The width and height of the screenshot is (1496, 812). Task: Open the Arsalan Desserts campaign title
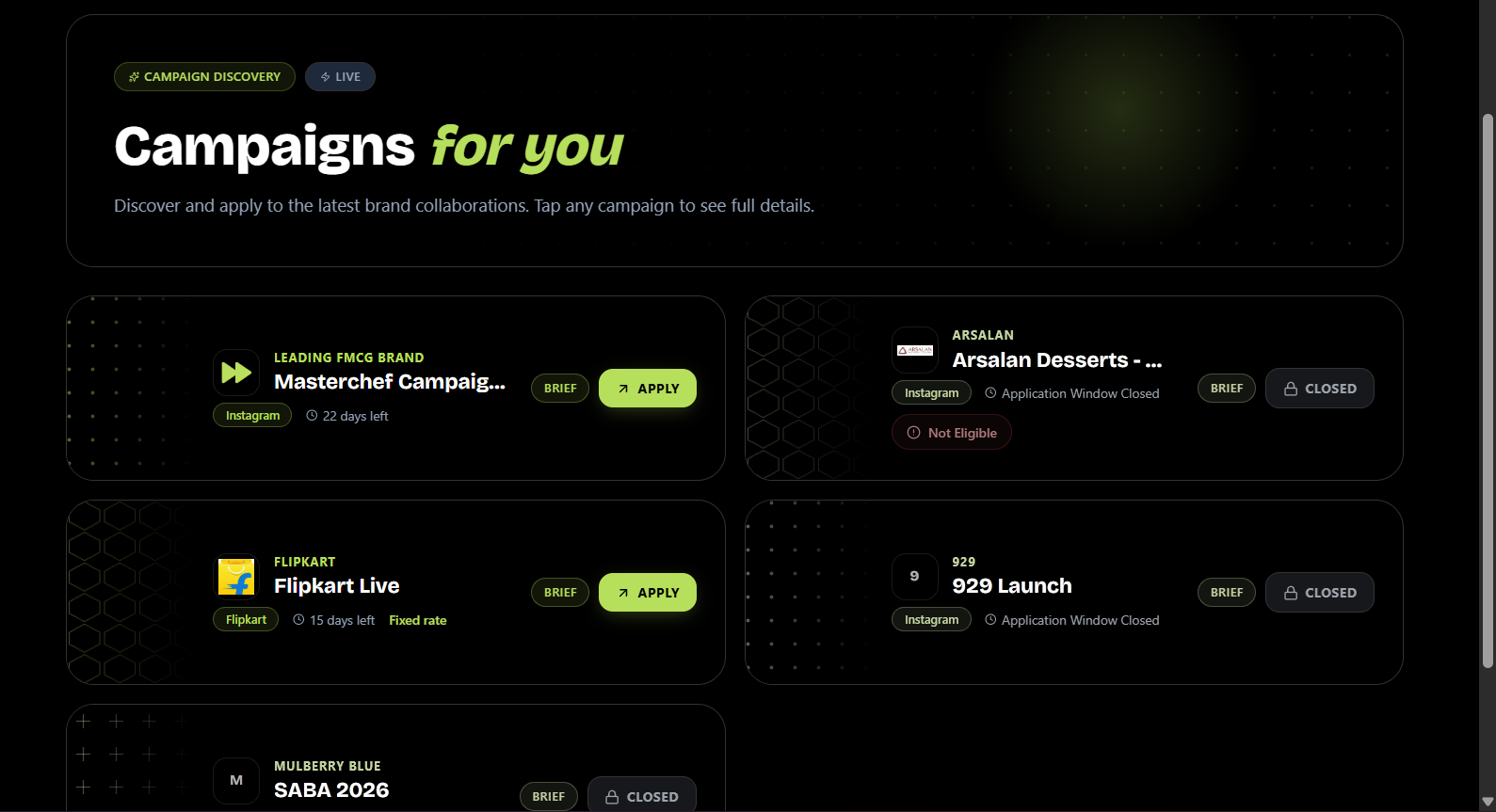1057,359
